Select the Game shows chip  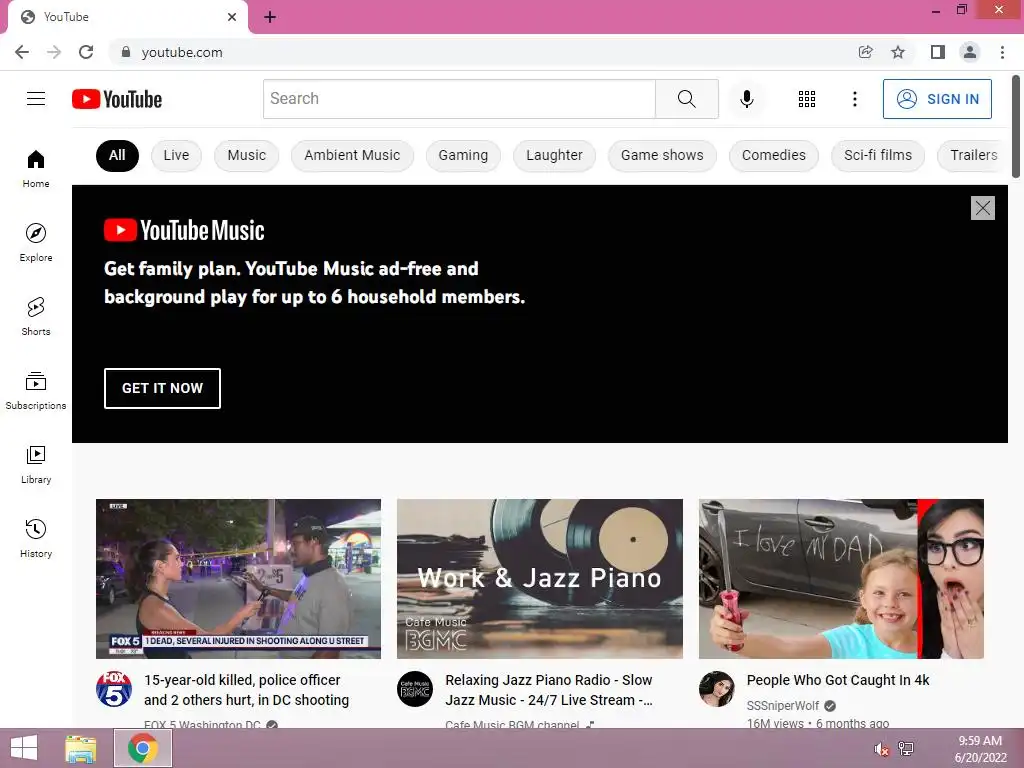(x=662, y=155)
